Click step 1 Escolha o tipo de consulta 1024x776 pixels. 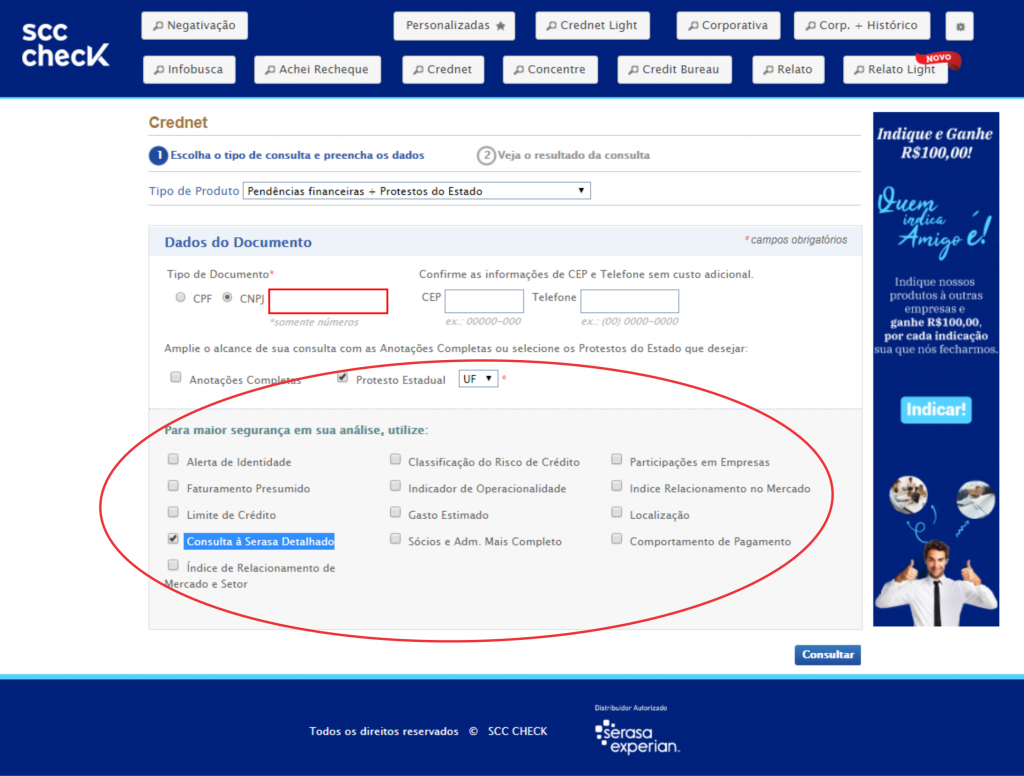[287, 155]
